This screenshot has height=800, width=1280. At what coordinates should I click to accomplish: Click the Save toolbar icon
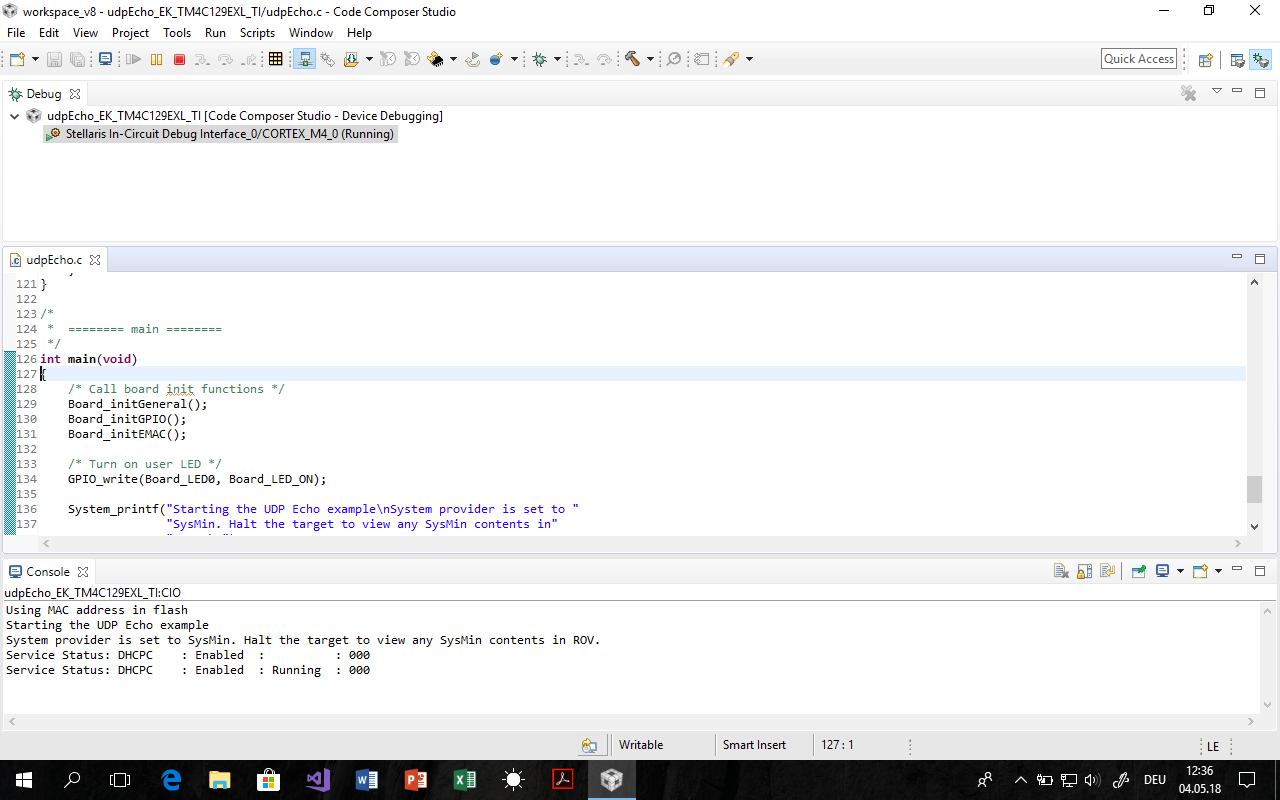54,60
